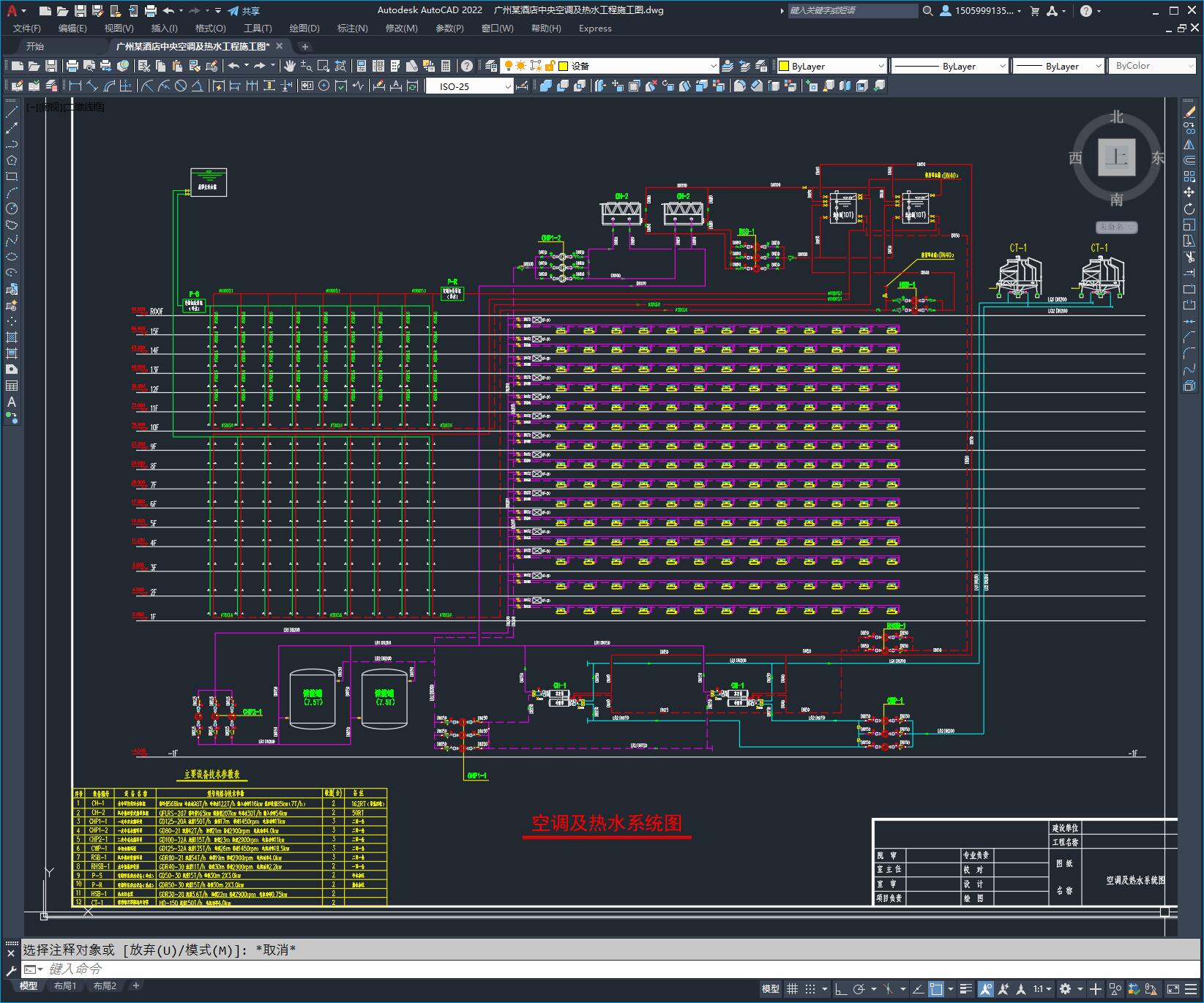Click the Customization hamburger icon in status bar
Screen dimensions: 1204x1003
click(x=1192, y=989)
